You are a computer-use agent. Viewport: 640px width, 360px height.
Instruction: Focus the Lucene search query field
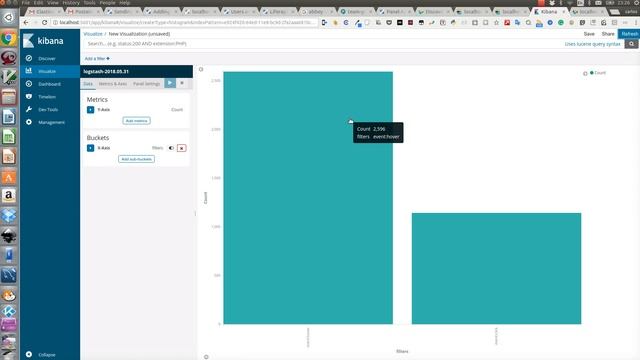(x=322, y=44)
